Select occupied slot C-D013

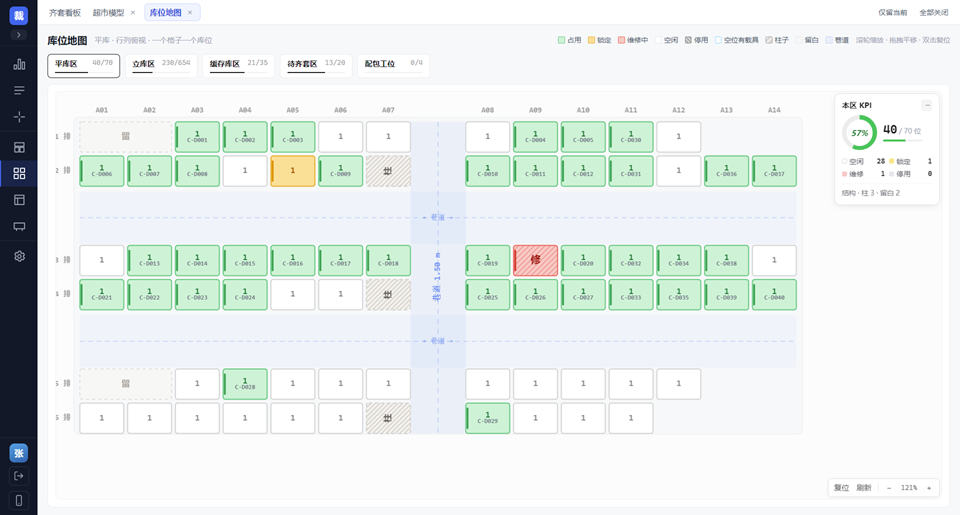[x=149, y=260]
